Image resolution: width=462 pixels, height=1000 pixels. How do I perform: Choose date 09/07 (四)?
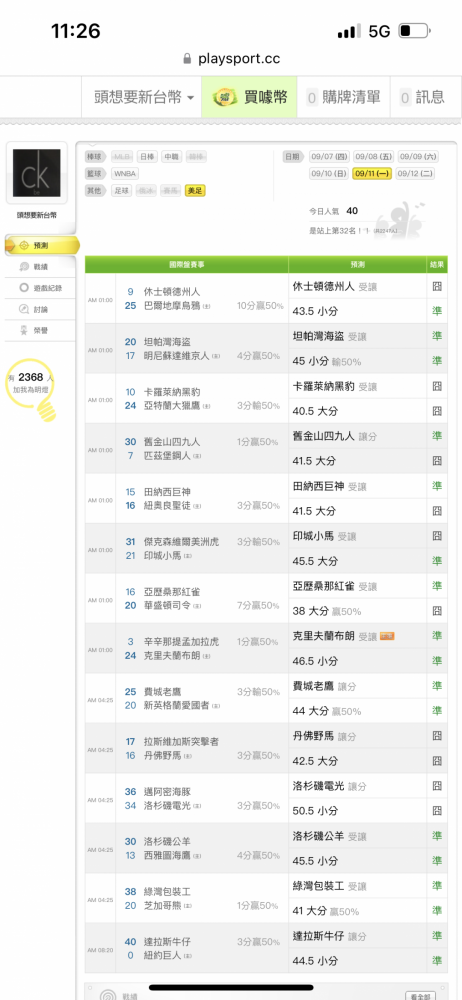(329, 157)
